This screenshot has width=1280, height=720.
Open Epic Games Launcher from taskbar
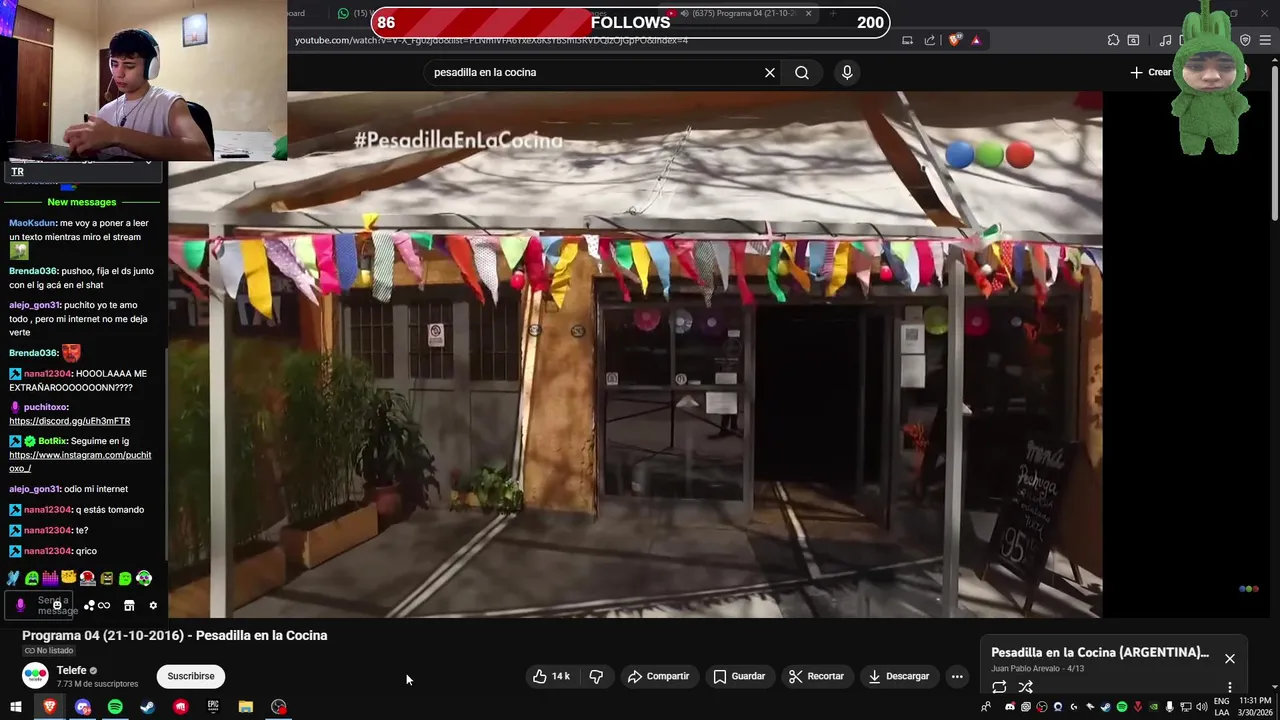pyautogui.click(x=213, y=707)
